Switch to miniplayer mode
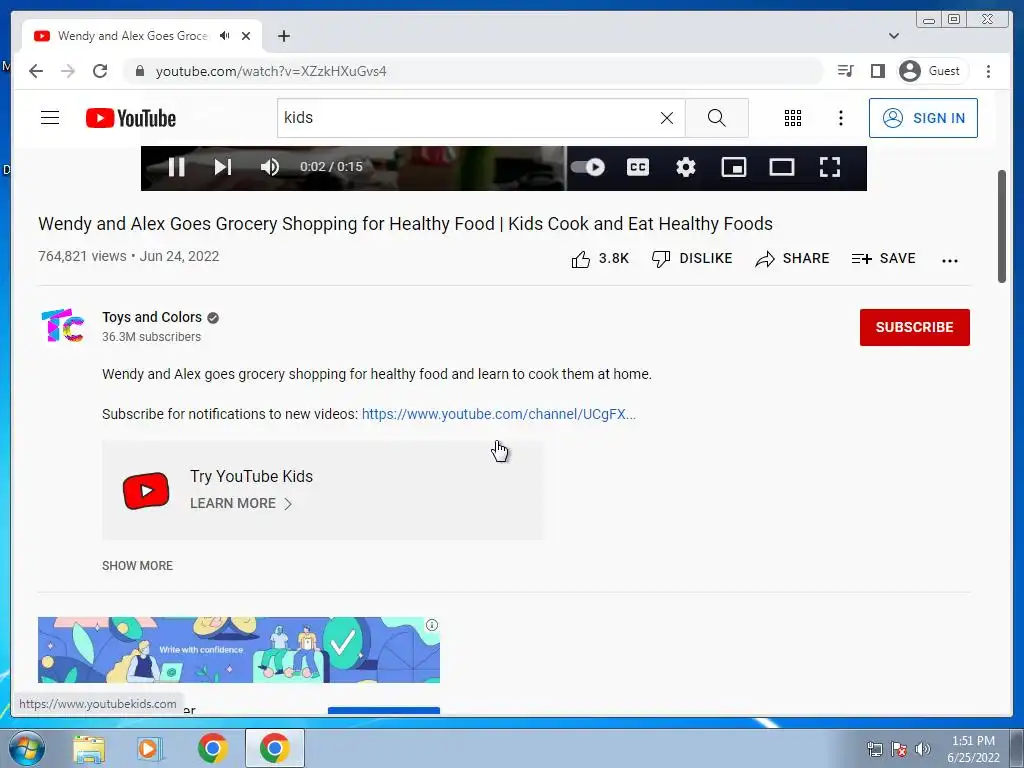This screenshot has width=1024, height=768. 733,167
